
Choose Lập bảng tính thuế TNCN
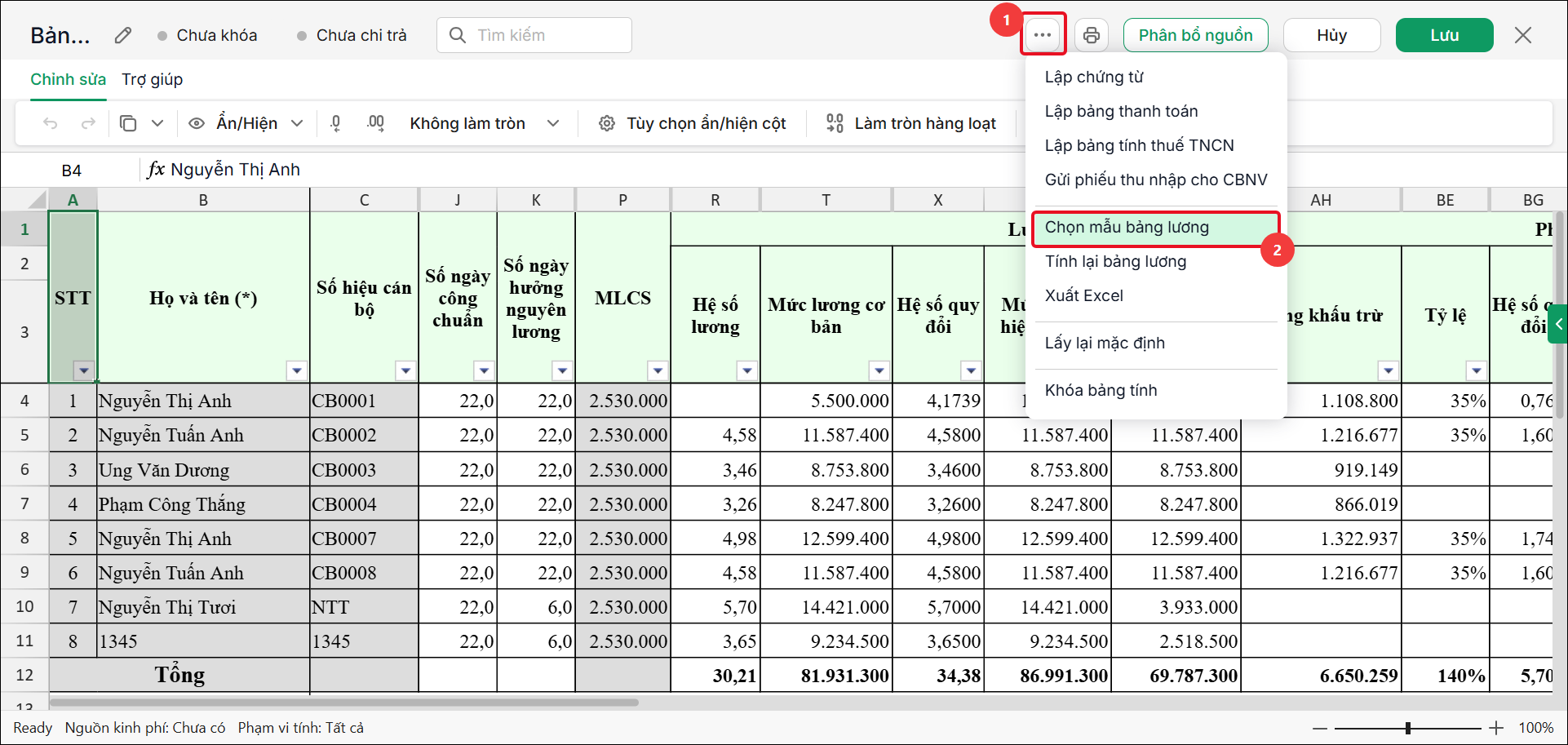1156,145
